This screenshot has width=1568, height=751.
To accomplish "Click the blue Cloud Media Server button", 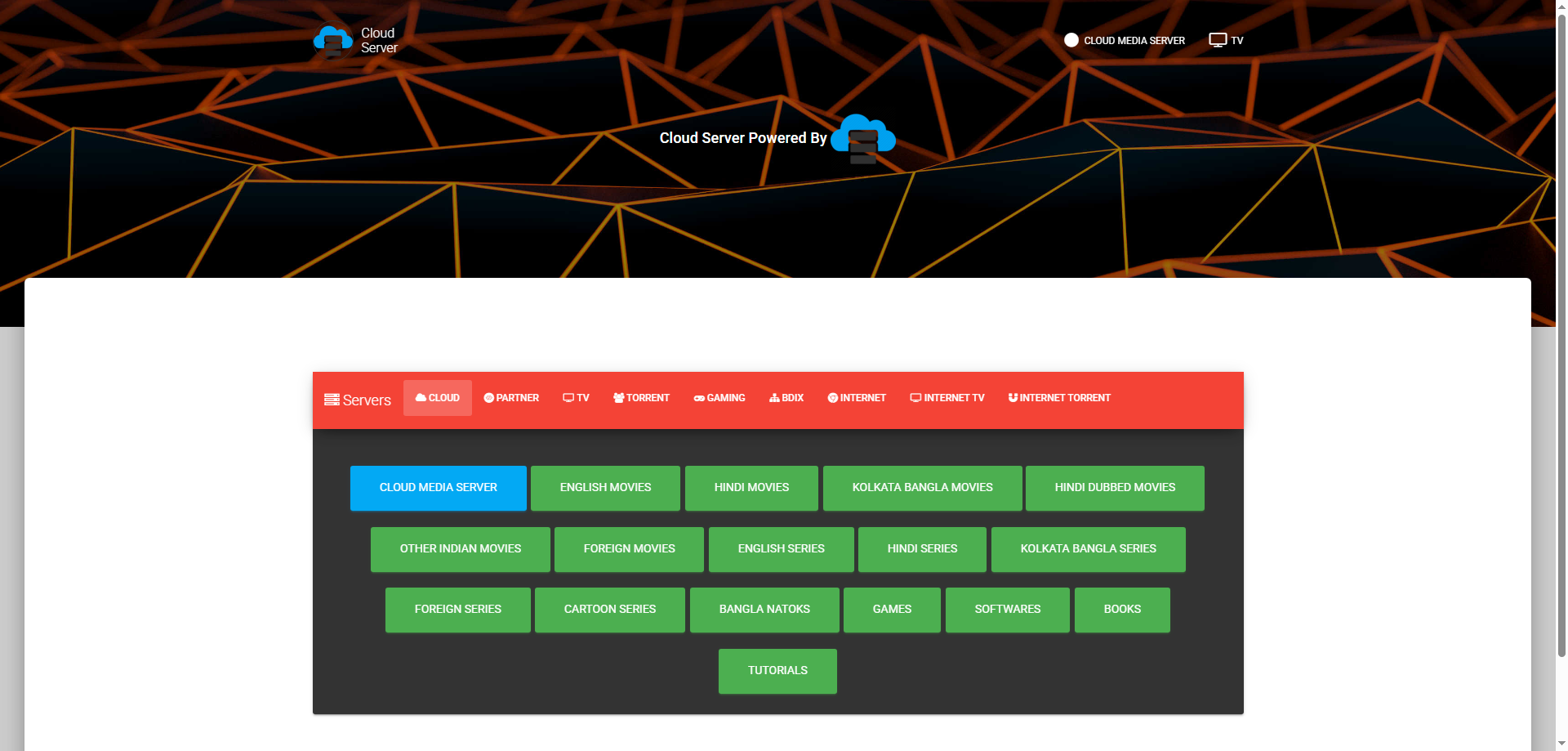I will [x=439, y=488].
